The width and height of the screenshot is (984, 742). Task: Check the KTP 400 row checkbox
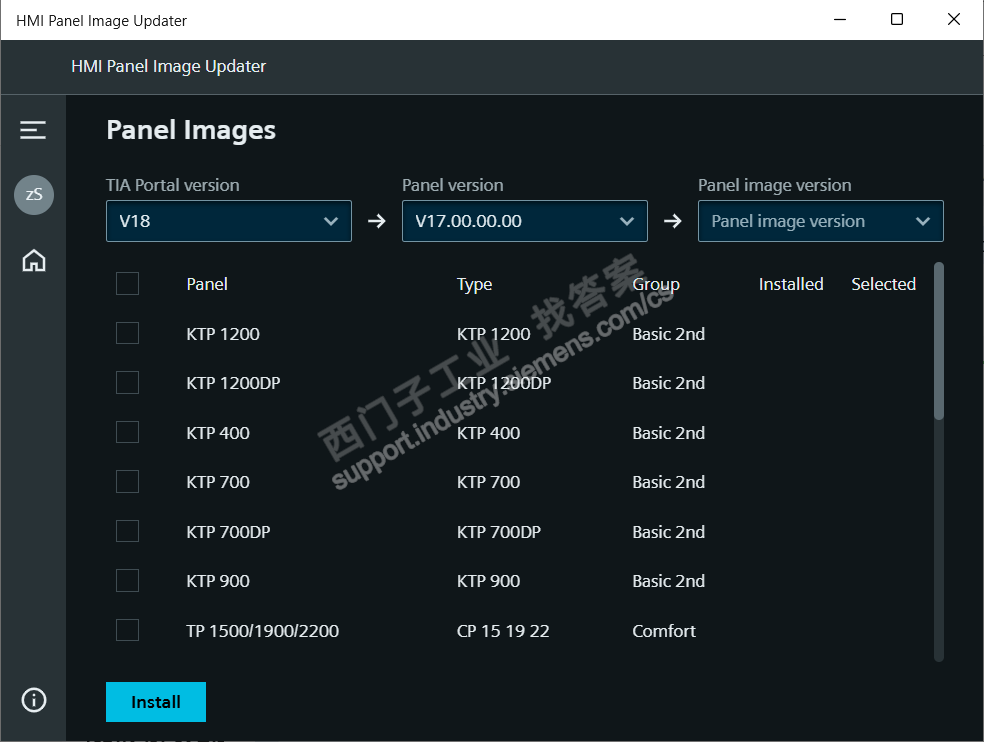tap(127, 432)
